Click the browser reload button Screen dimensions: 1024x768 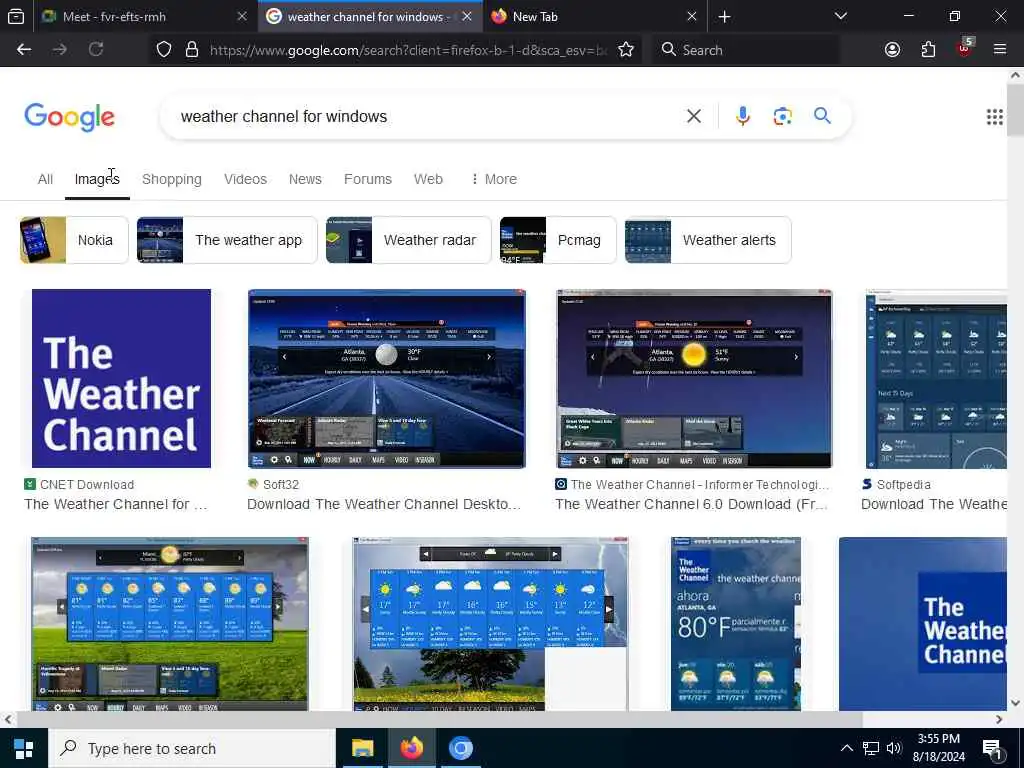[x=96, y=50]
